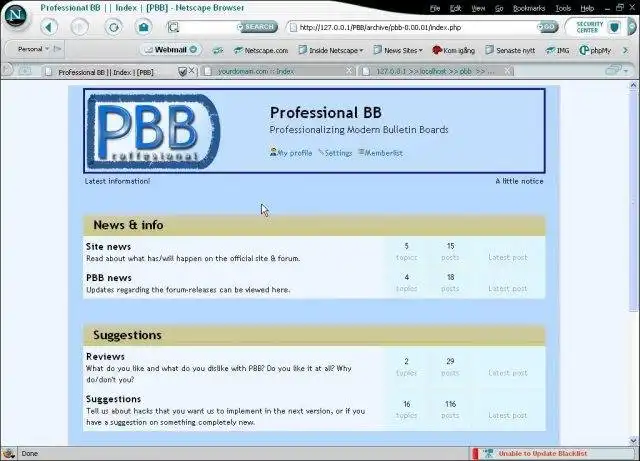Reload the page with the Reload button

pos(113,27)
